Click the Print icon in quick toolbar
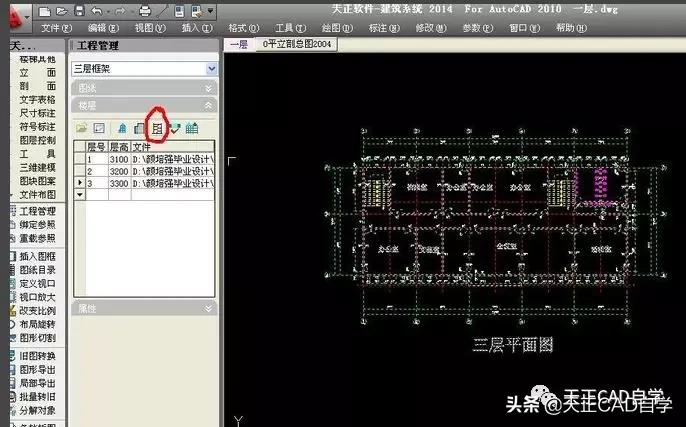The height and width of the screenshot is (427, 686). coord(144,11)
